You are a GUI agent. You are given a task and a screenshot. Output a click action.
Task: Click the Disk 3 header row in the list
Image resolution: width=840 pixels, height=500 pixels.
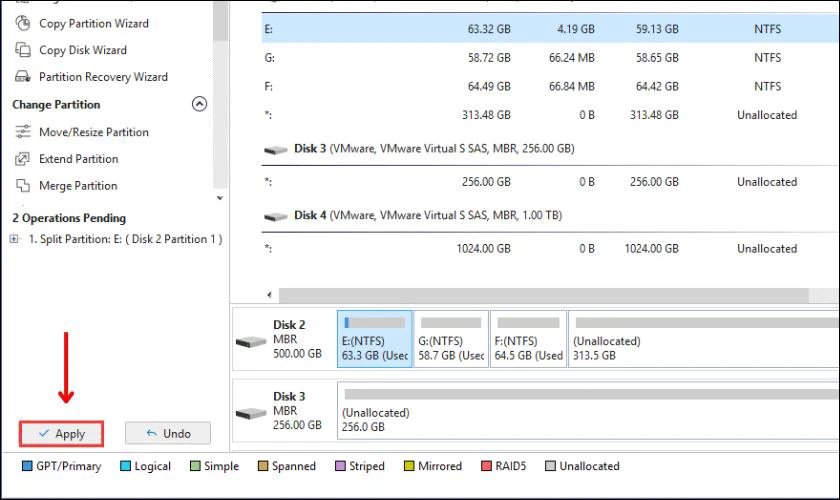[x=550, y=148]
